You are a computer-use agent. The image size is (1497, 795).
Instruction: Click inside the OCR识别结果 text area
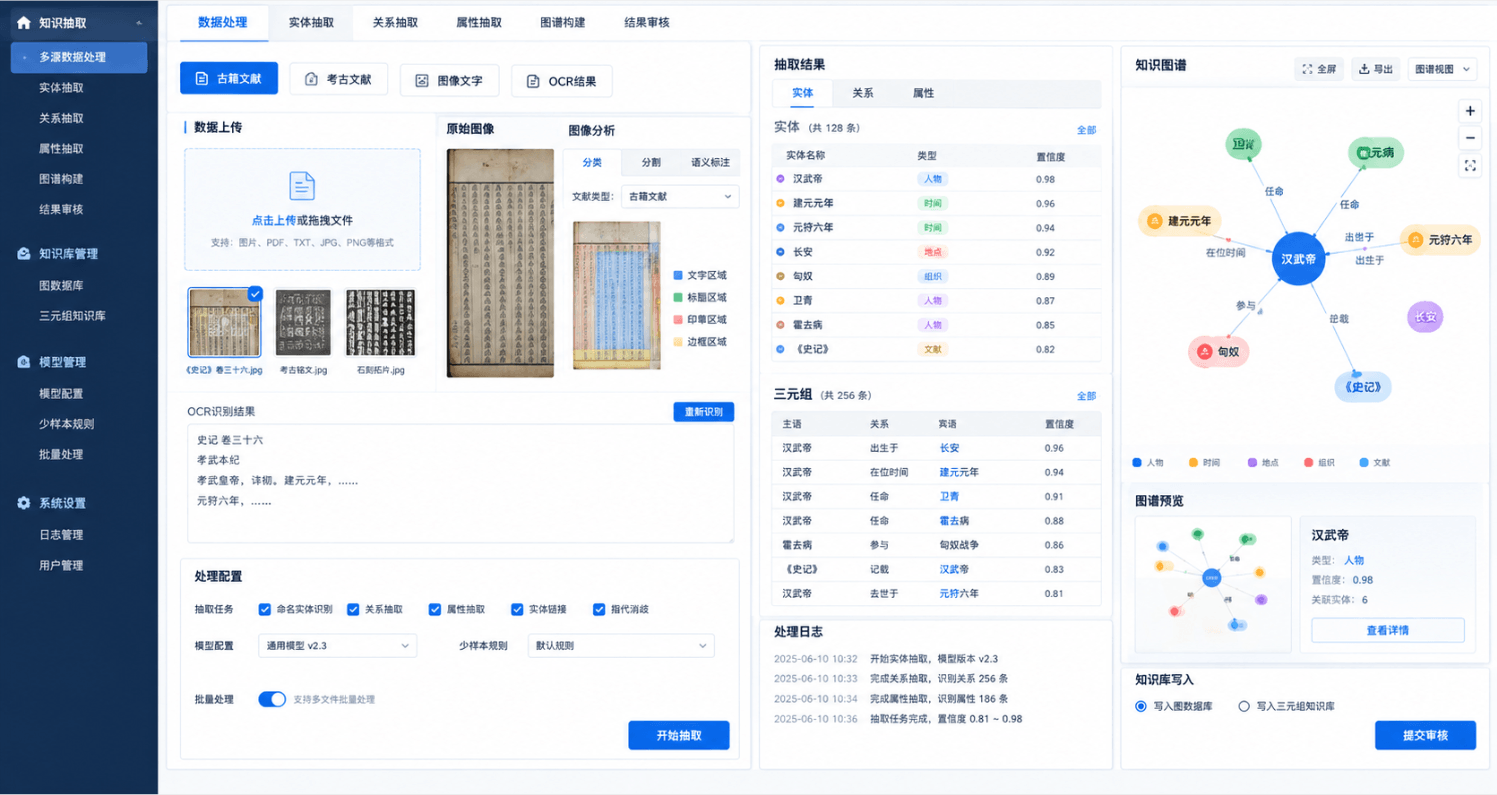pos(460,484)
